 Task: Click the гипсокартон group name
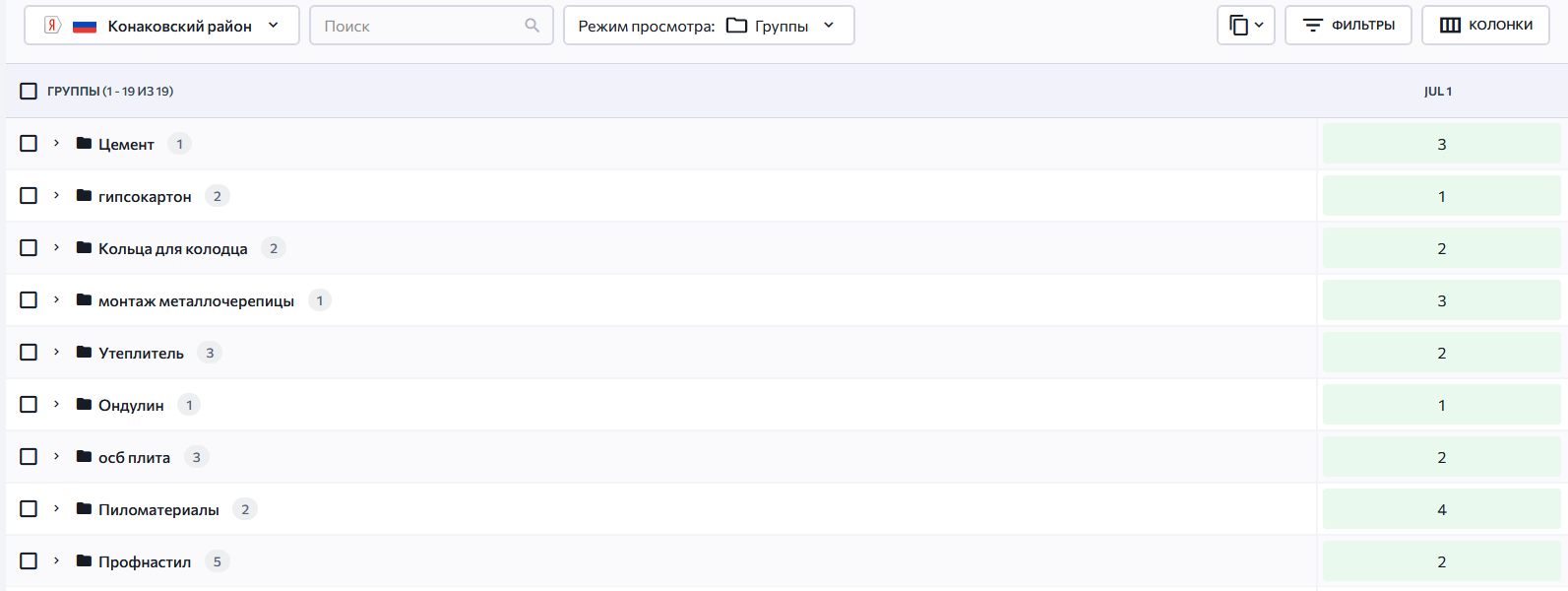[x=145, y=197]
